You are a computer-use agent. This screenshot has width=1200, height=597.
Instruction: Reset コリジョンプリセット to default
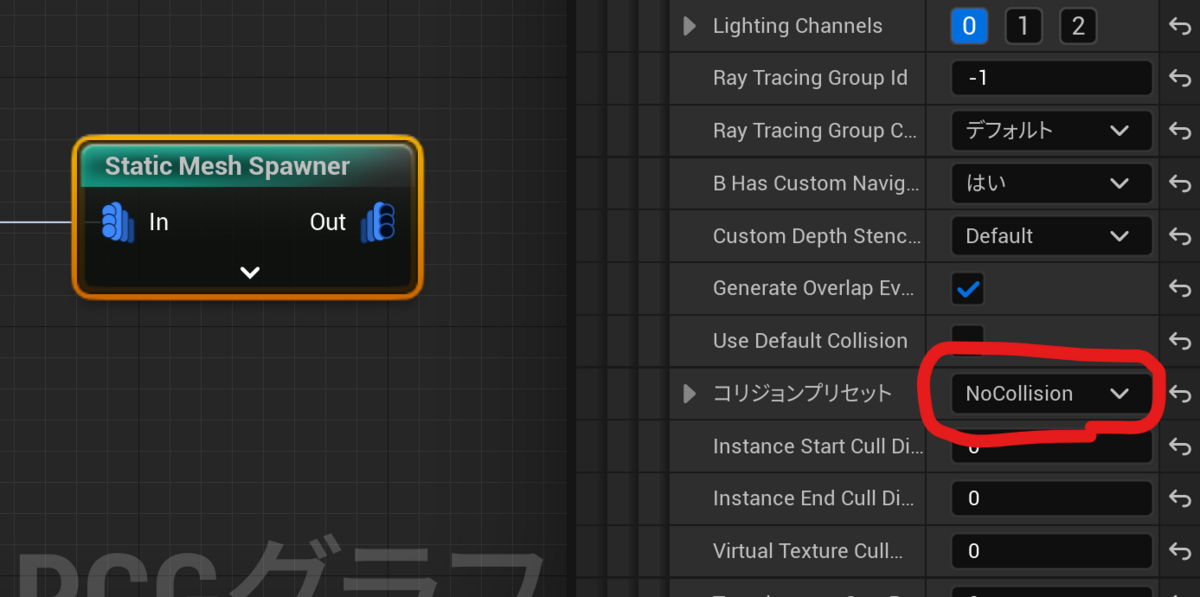point(1179,394)
